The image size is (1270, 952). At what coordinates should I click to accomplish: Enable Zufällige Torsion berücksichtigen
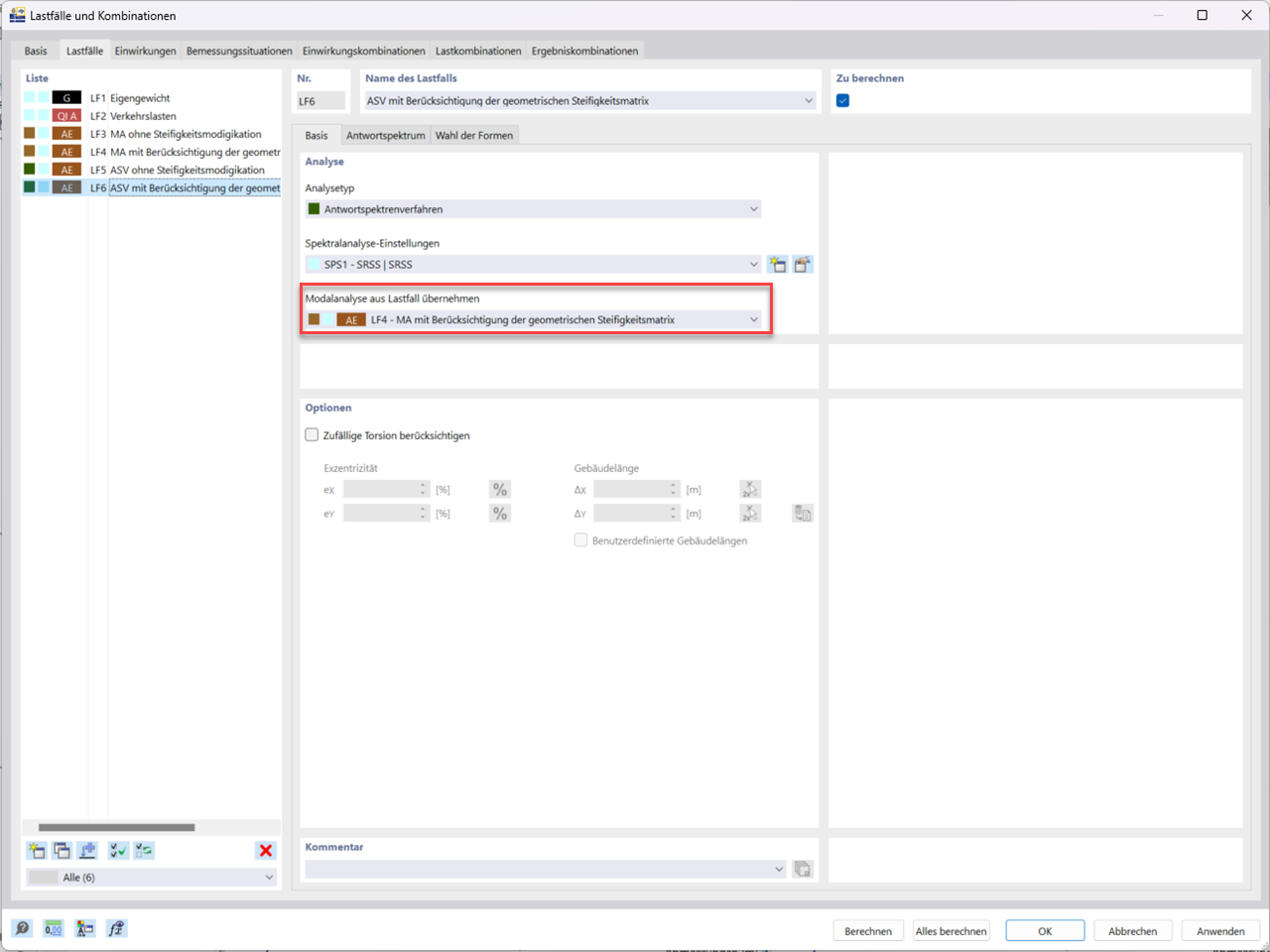[312, 435]
